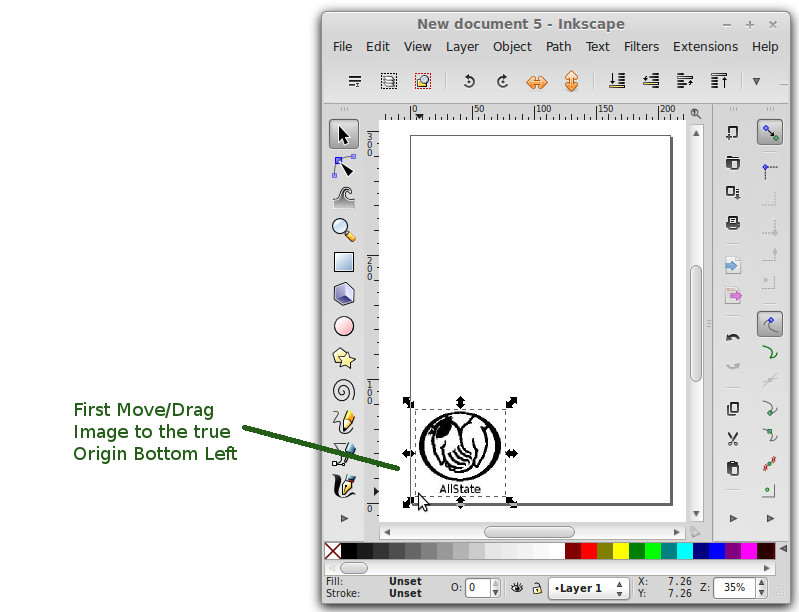Click the Import file icon
Image resolution: width=799 pixels, height=612 pixels.
(733, 265)
